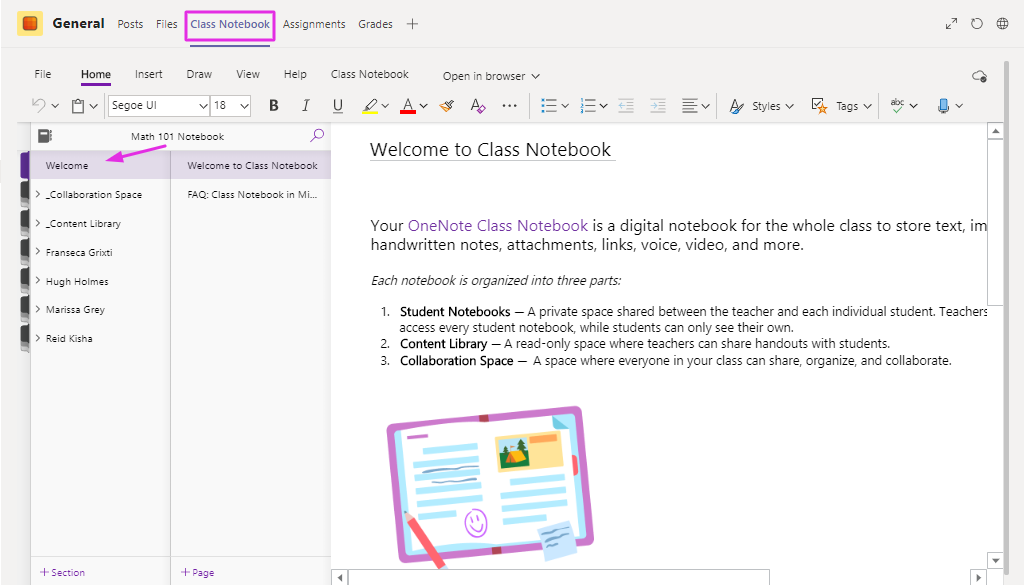Click the Paste clipboard icon

(x=78, y=106)
